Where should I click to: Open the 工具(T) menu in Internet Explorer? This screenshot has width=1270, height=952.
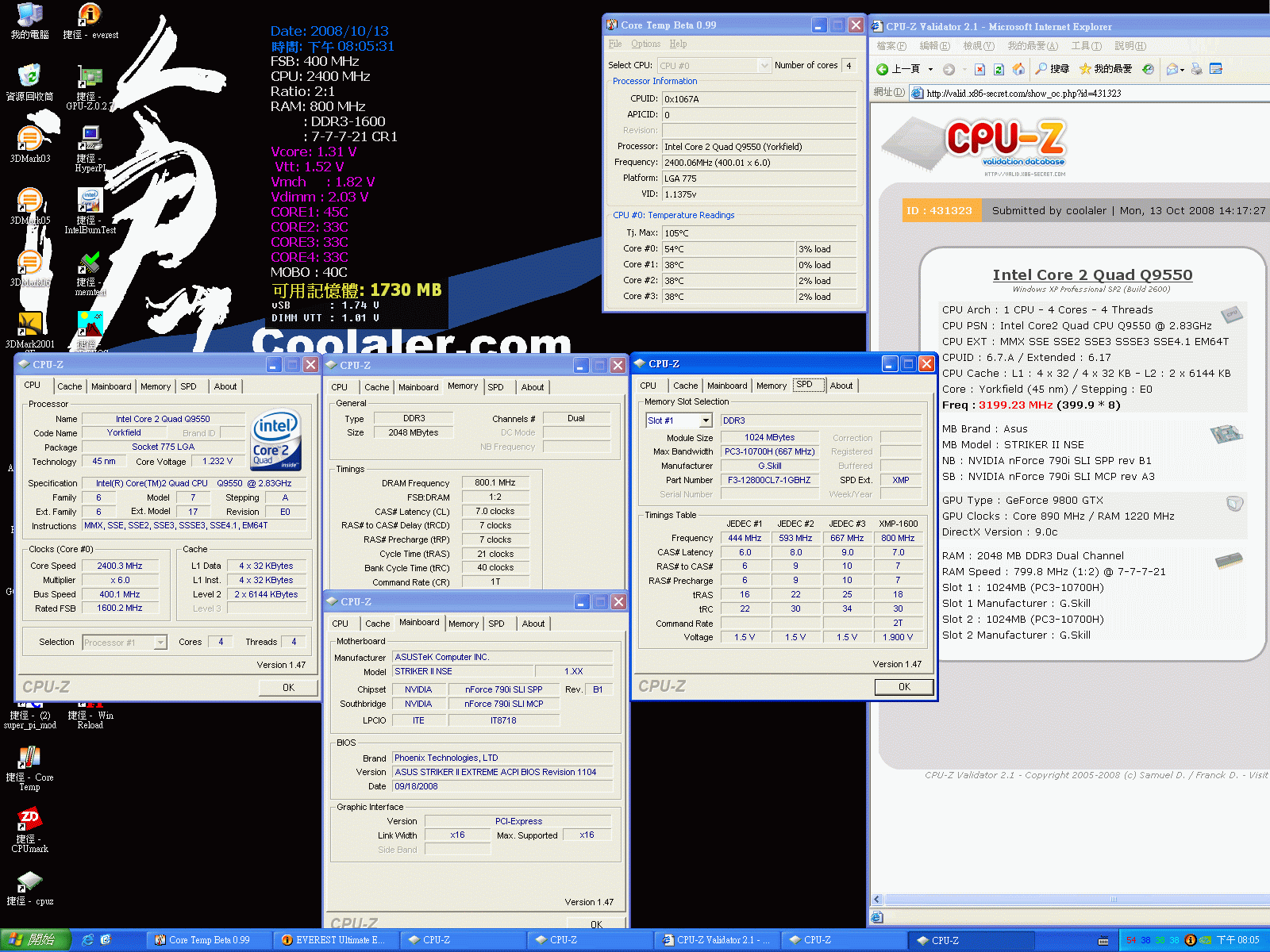point(1086,46)
